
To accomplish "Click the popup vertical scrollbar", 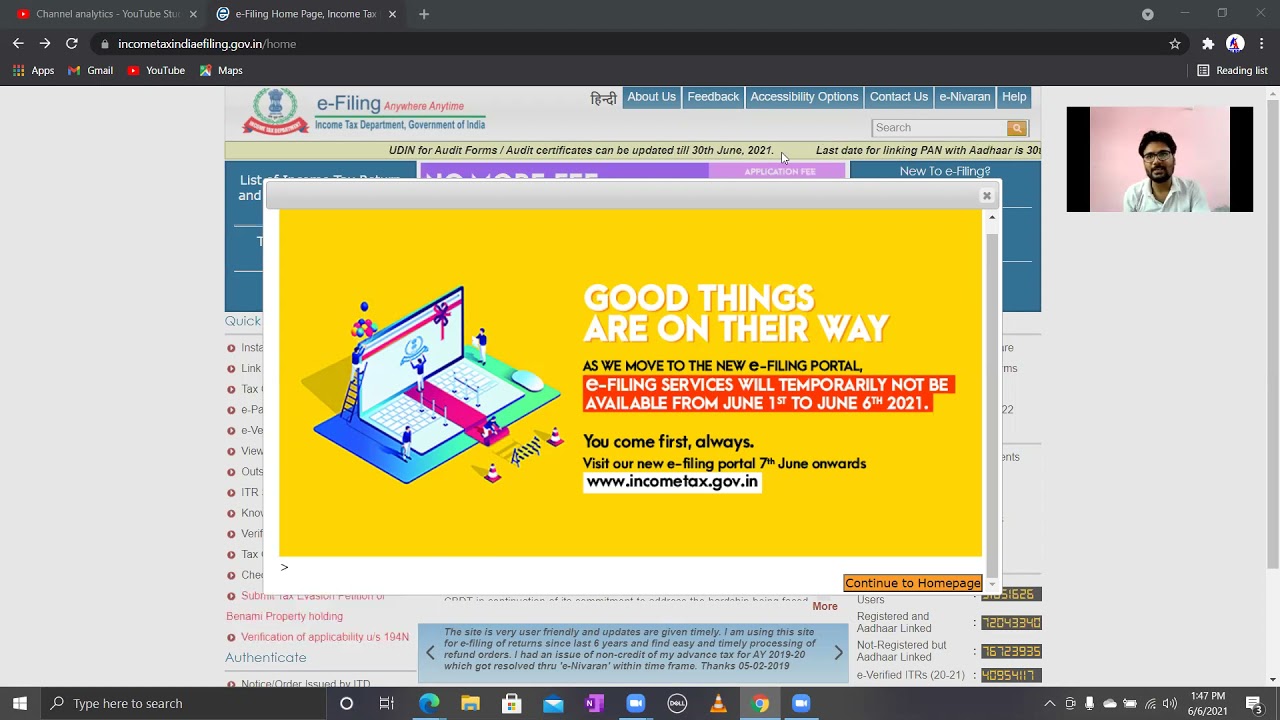I will (x=992, y=405).
